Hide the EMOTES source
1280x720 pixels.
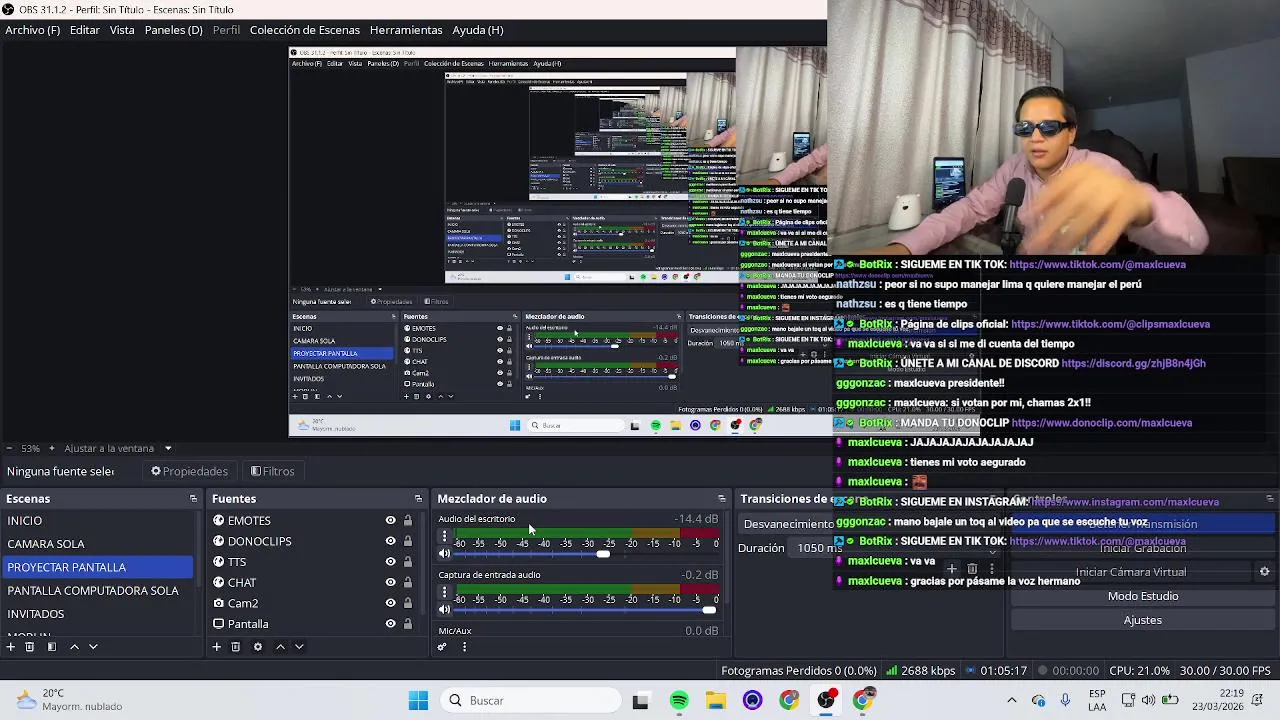[x=390, y=520]
